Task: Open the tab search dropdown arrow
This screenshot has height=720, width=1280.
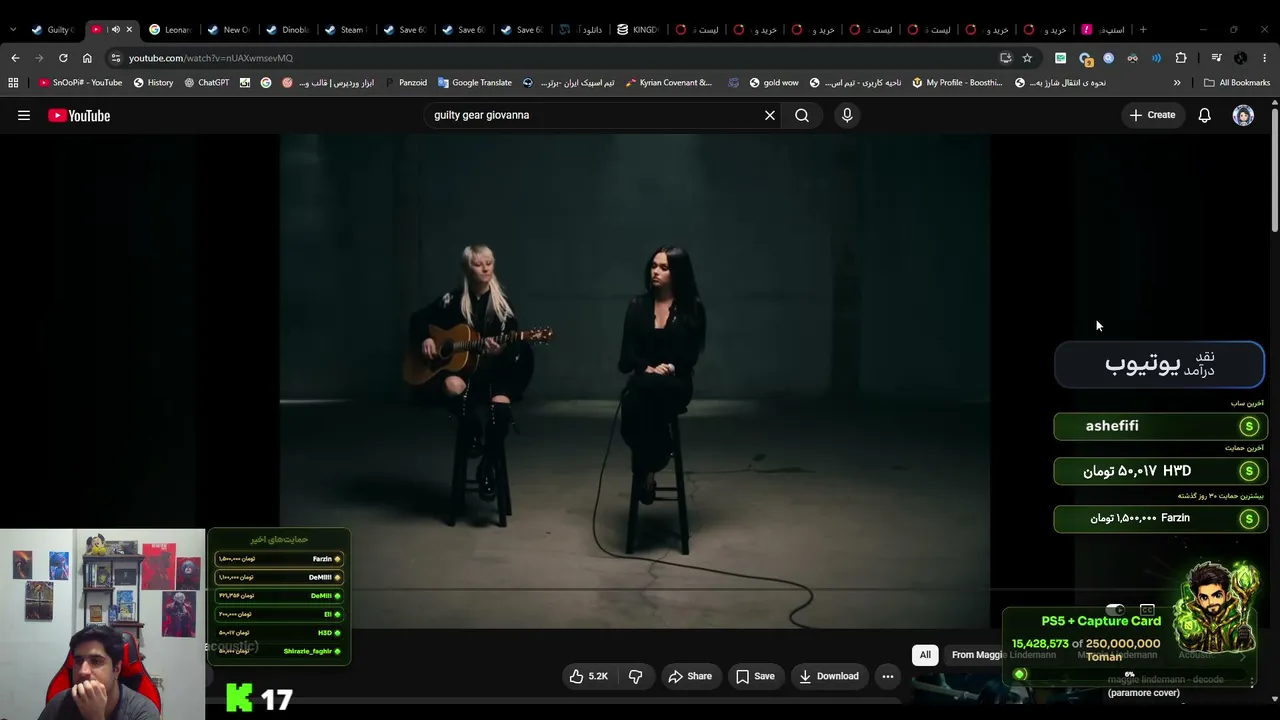Action: 13,30
